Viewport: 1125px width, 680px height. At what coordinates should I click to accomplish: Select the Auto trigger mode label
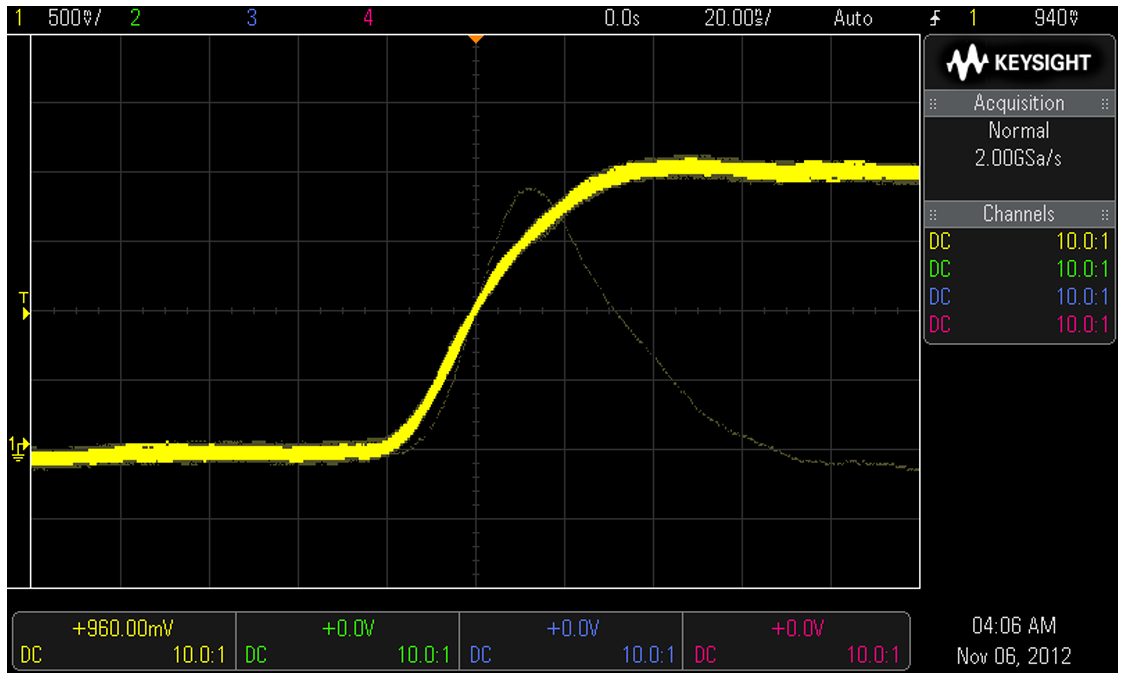click(x=853, y=18)
